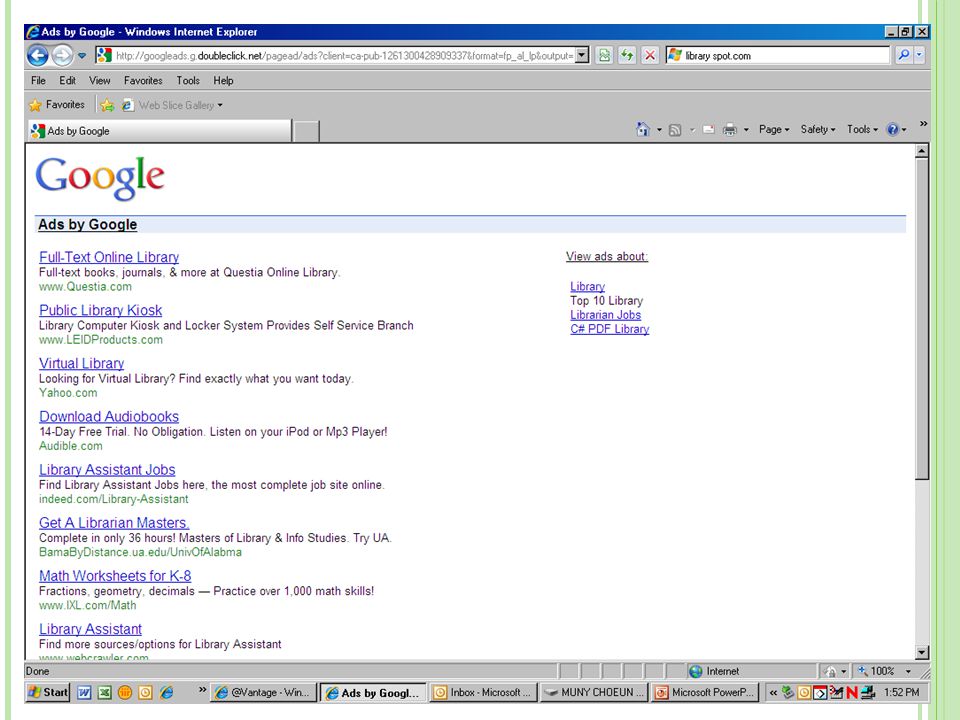Screen dimensions: 960x720
Task: Click the Audible.com green URL text
Action: pos(70,446)
